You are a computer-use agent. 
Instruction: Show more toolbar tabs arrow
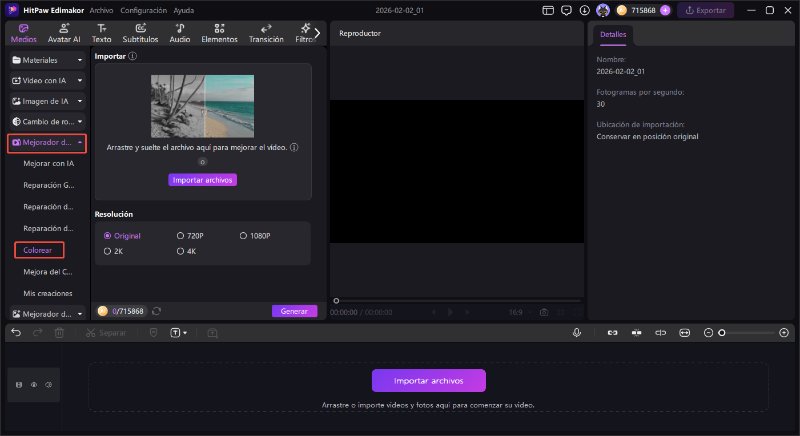pyautogui.click(x=317, y=33)
